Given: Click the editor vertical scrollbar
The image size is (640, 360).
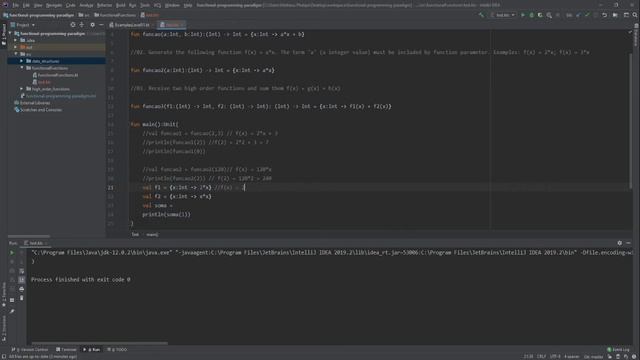Looking at the screenshot, I should (630, 120).
